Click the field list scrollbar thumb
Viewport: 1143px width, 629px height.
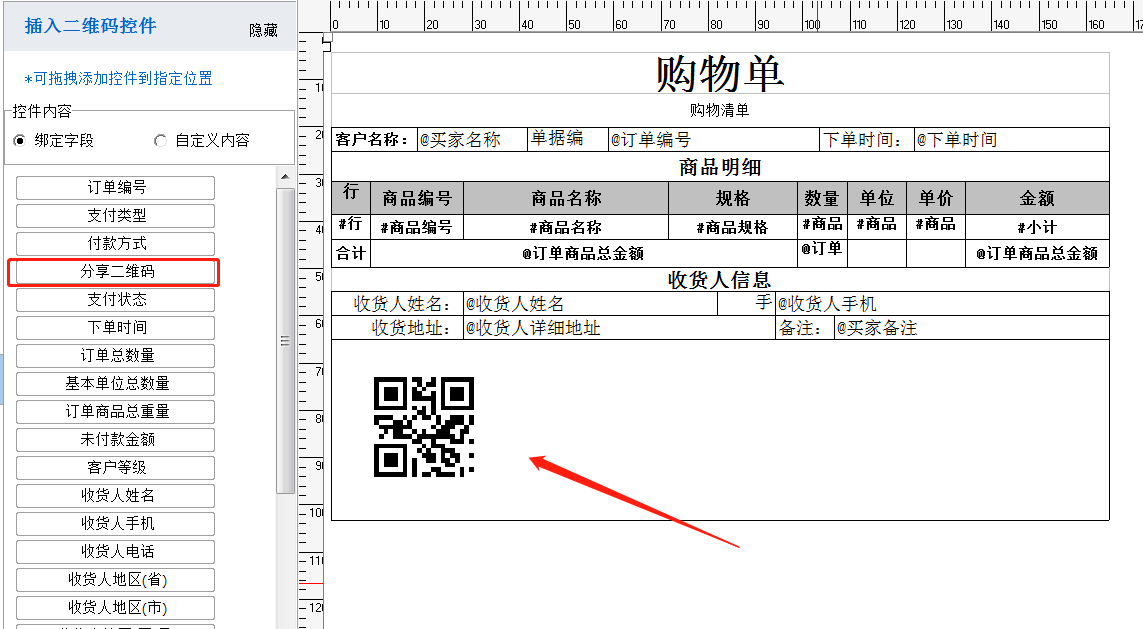285,340
